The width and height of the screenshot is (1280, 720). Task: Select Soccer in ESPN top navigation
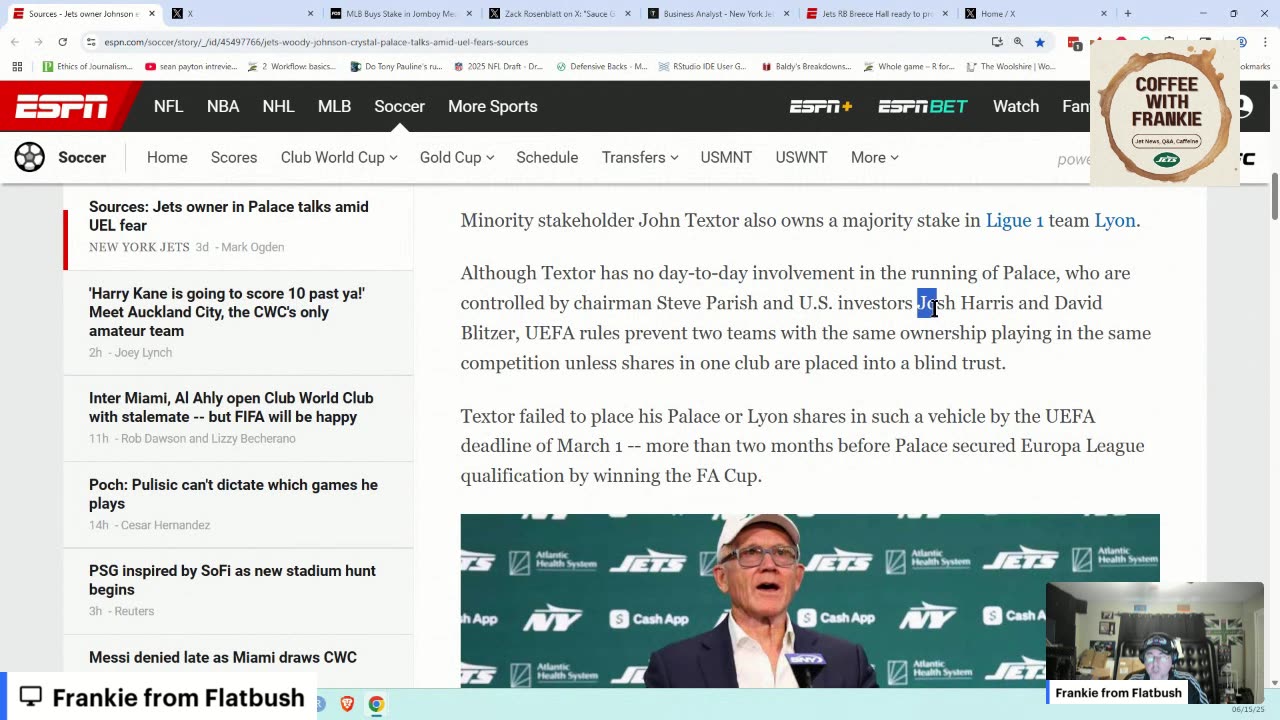(399, 106)
